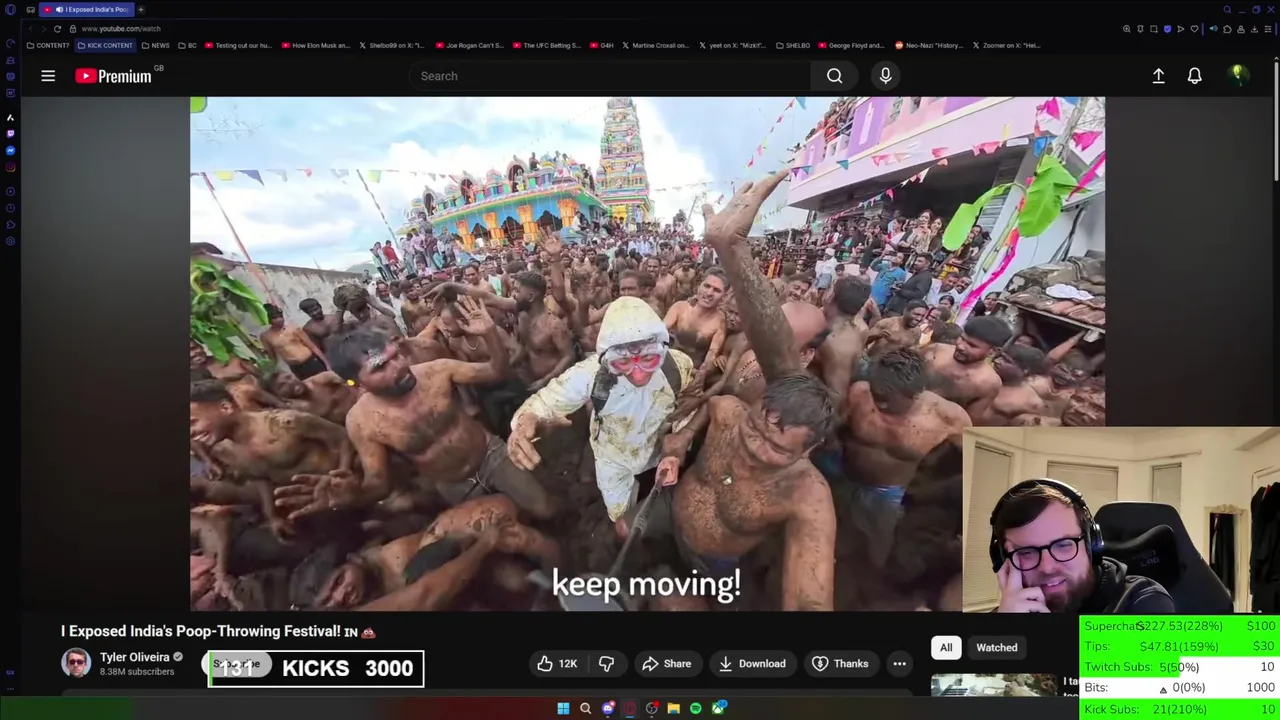1280x720 pixels.
Task: Open browser zoom magnifier icon
Action: point(1126,29)
